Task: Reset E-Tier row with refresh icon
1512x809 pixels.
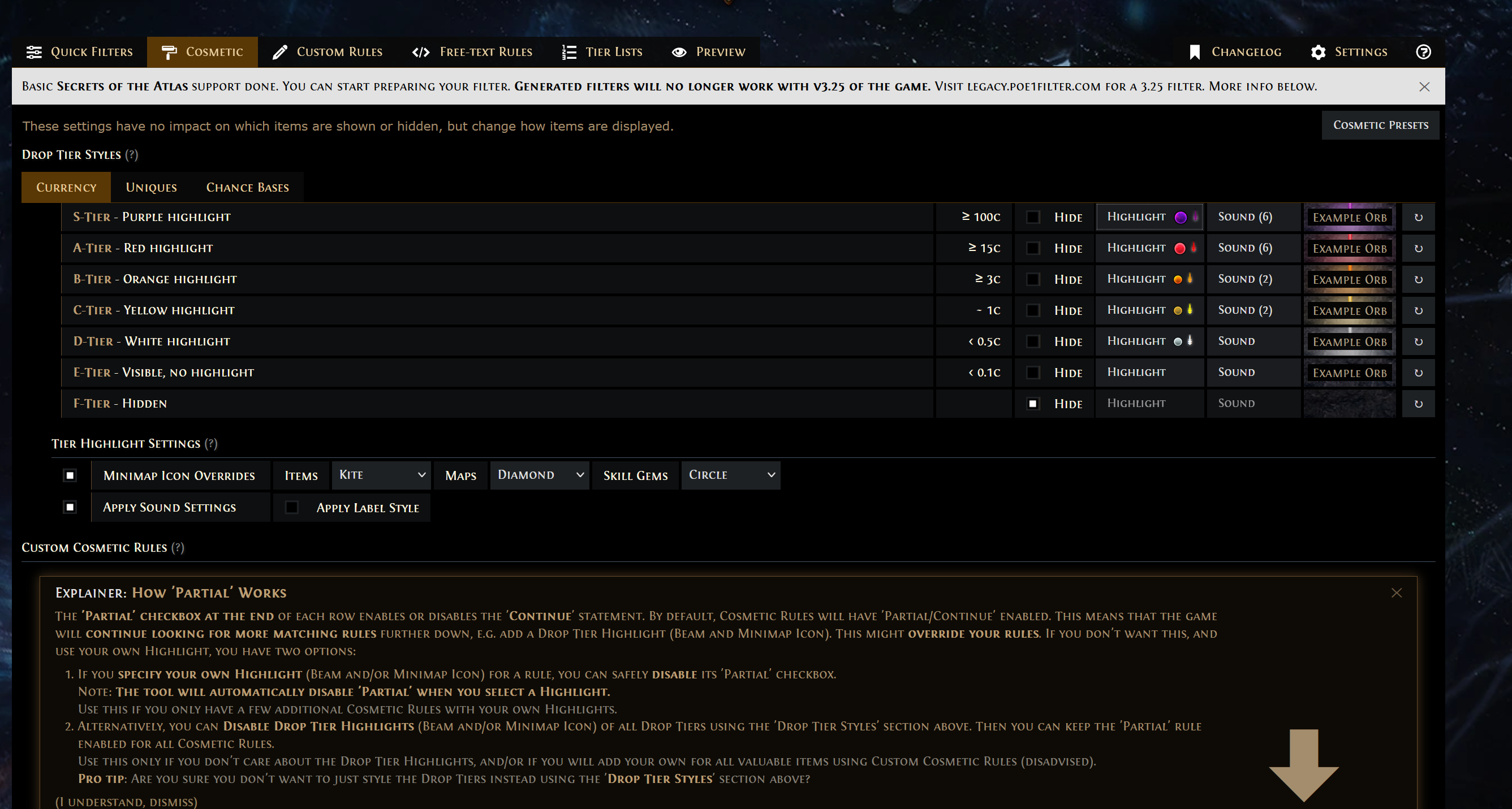Action: coord(1418,373)
